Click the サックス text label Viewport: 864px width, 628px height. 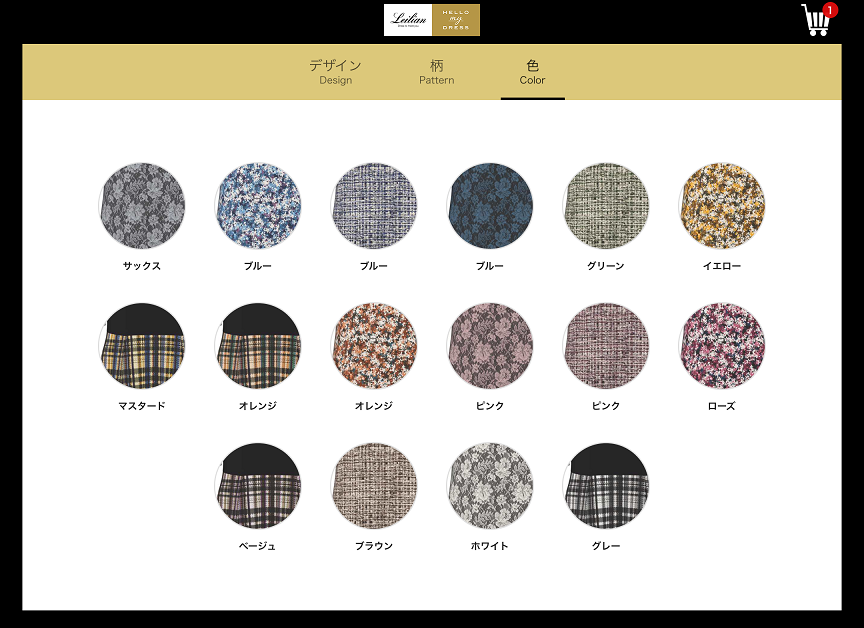(142, 266)
